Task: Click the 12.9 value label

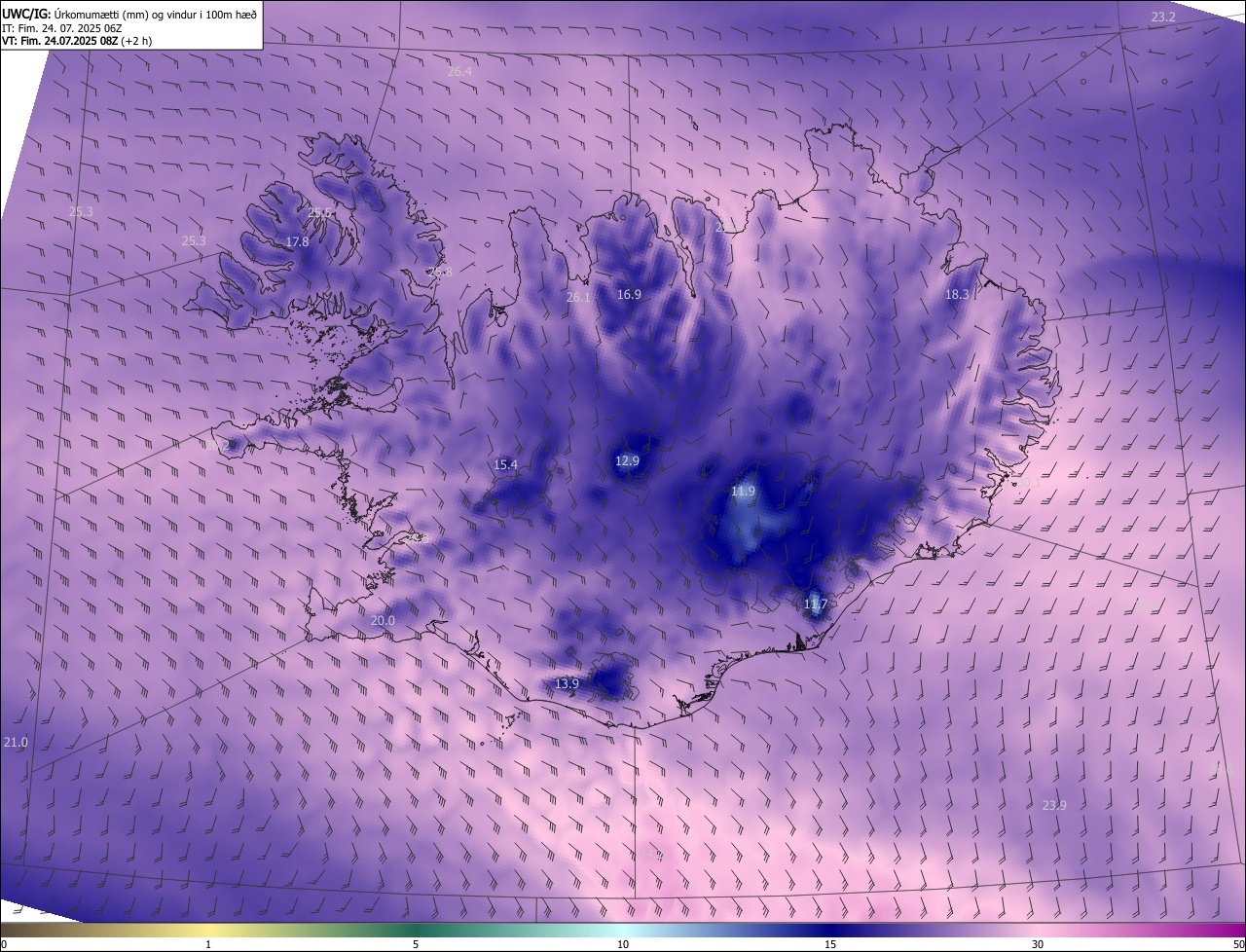Action: pyautogui.click(x=628, y=461)
